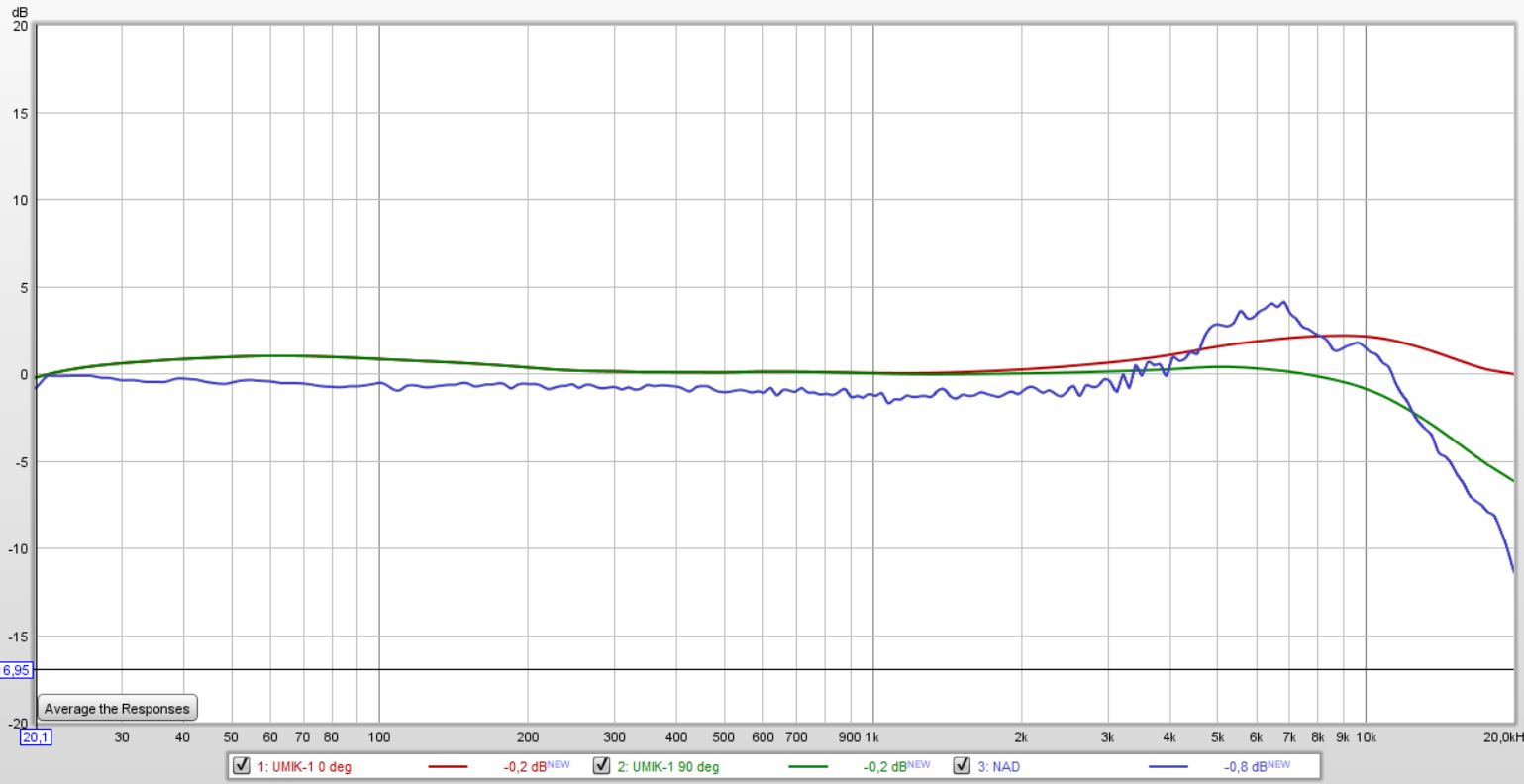Click the "-0,8 dB" offset for NAD
Screen dimensions: 1524x784
(1243, 765)
